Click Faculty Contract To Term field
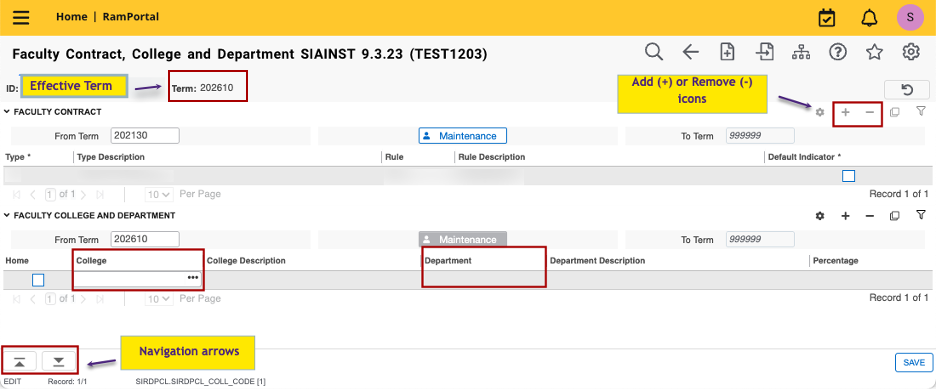Viewport: 936px width, 392px height. coord(760,135)
